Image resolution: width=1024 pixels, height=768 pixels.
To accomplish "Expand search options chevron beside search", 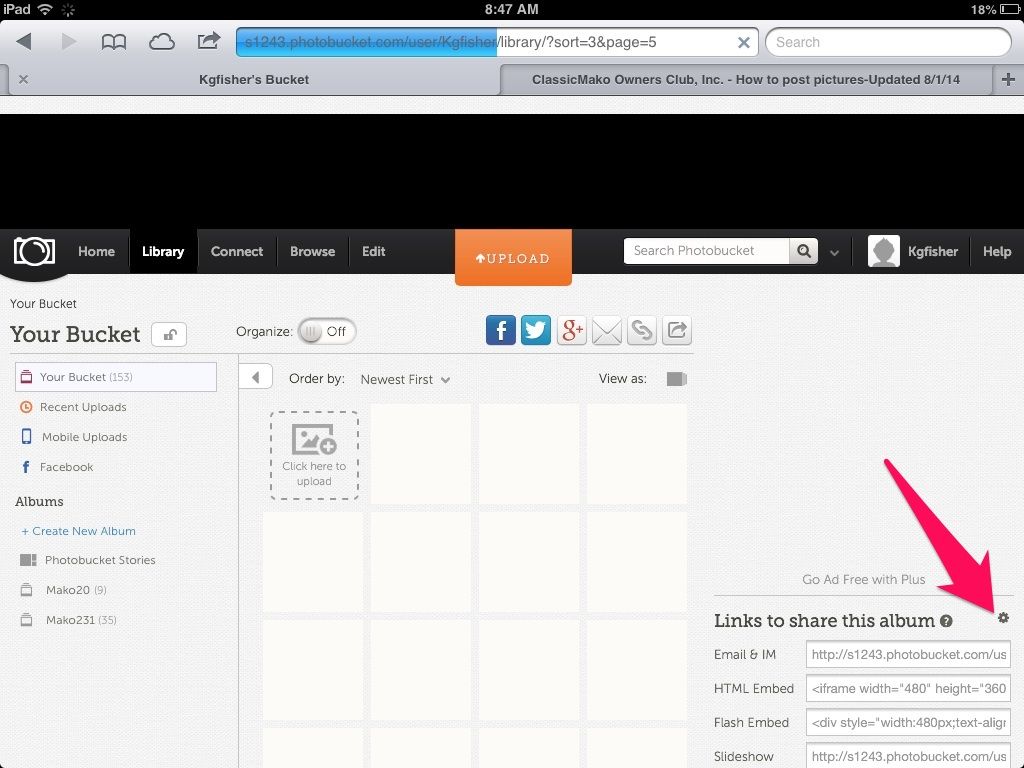I will tap(835, 253).
